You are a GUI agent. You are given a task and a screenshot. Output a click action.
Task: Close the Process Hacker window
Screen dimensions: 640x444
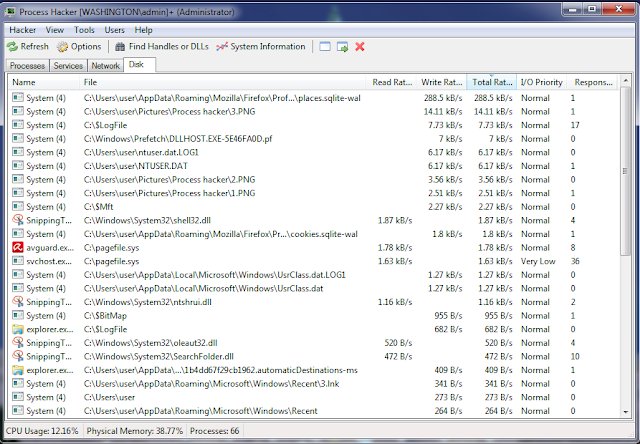click(x=618, y=9)
